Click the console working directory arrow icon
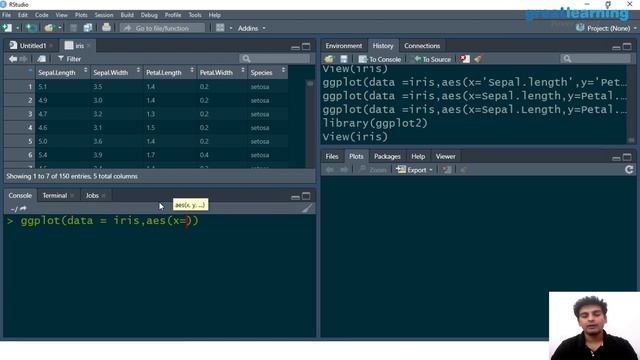640x360 pixels. pos(23,209)
